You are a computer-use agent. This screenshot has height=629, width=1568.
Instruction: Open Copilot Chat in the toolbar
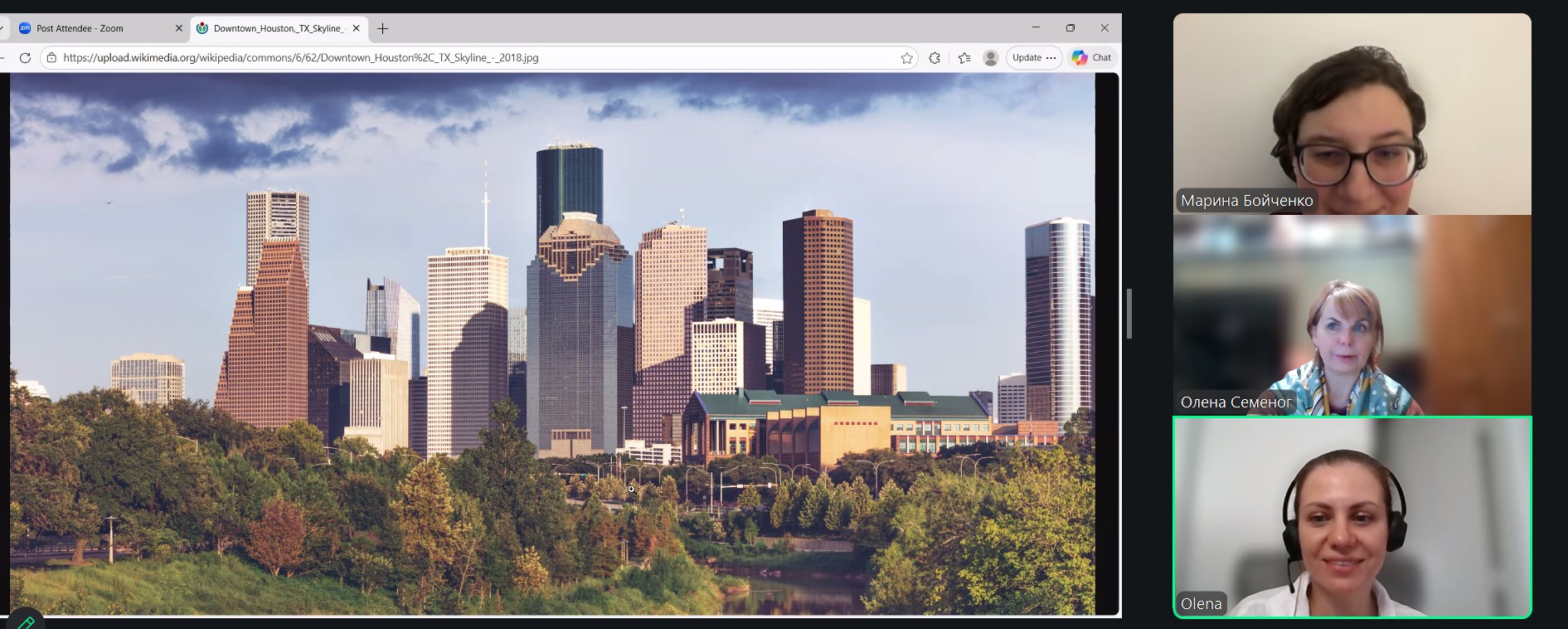coord(1091,58)
